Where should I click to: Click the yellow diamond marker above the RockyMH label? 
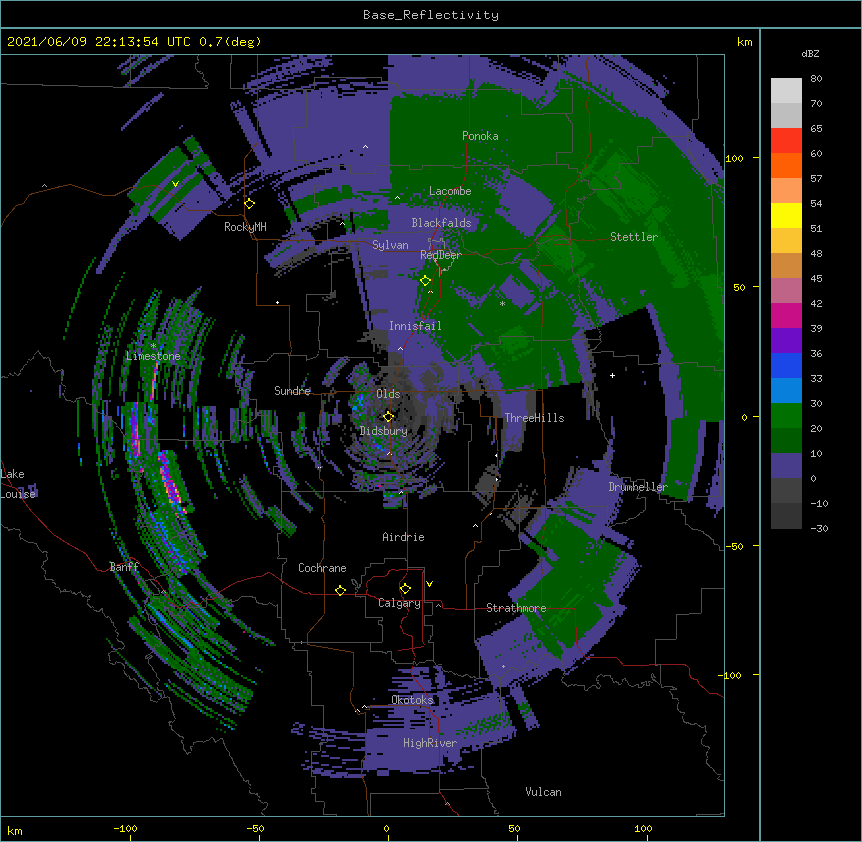pos(250,204)
